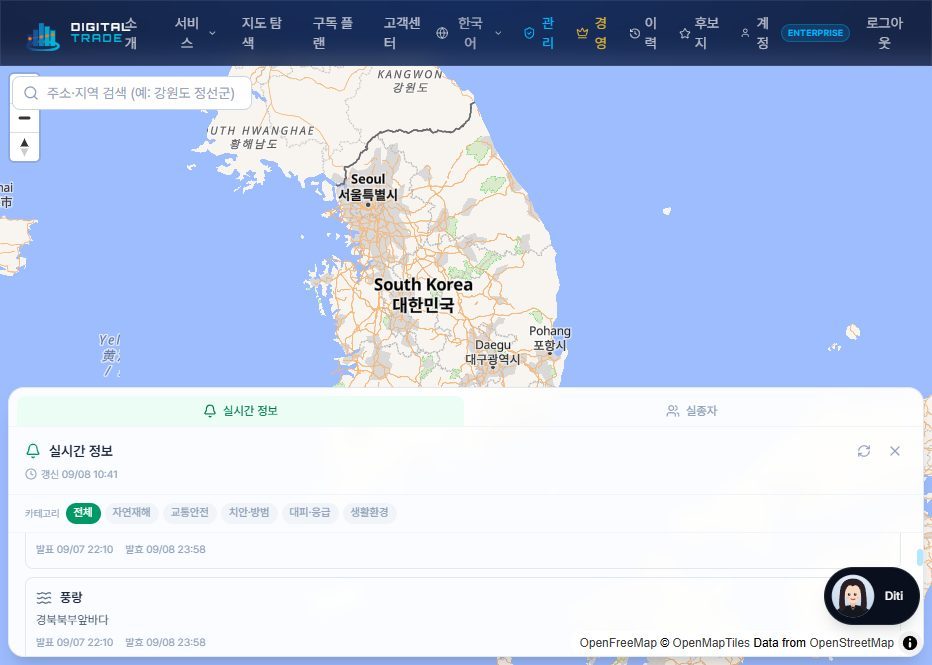Click the Diti avatar image
Image resolution: width=932 pixels, height=665 pixels.
pos(852,595)
